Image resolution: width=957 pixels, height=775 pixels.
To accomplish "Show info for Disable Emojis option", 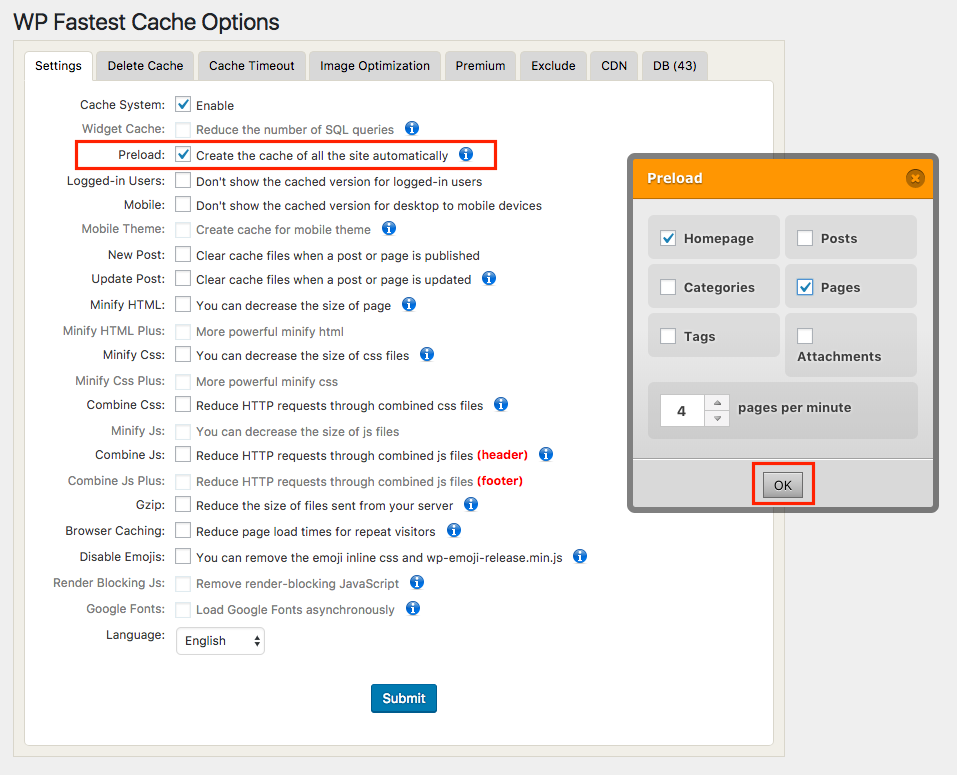I will tap(579, 556).
